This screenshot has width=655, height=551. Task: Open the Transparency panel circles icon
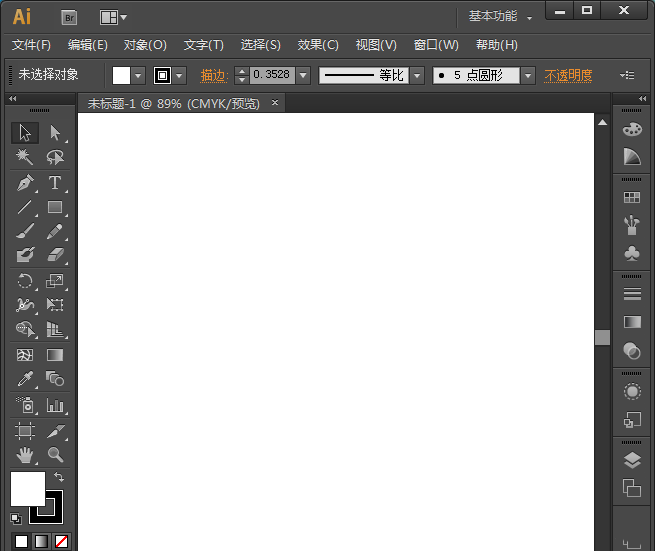coord(632,350)
